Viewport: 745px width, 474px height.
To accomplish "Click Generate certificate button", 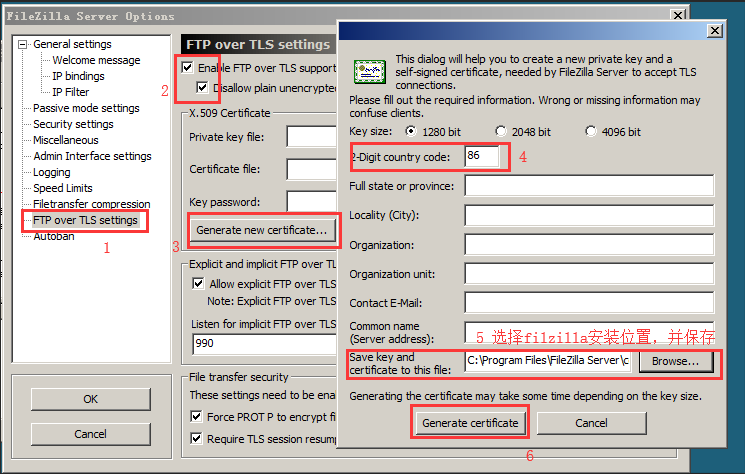I will click(x=470, y=423).
